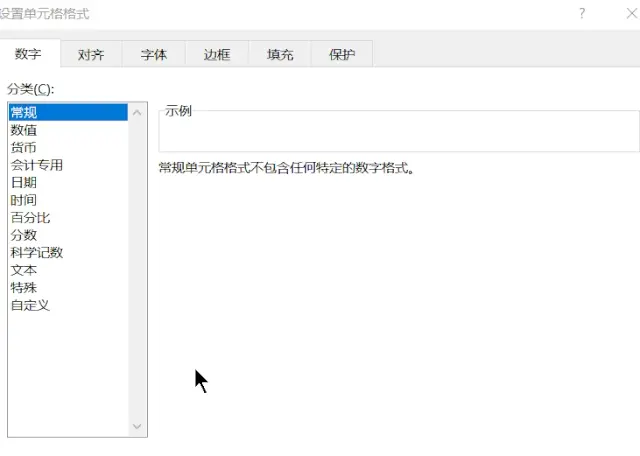
Task: Click the category list scrollbar track
Action: (x=138, y=269)
